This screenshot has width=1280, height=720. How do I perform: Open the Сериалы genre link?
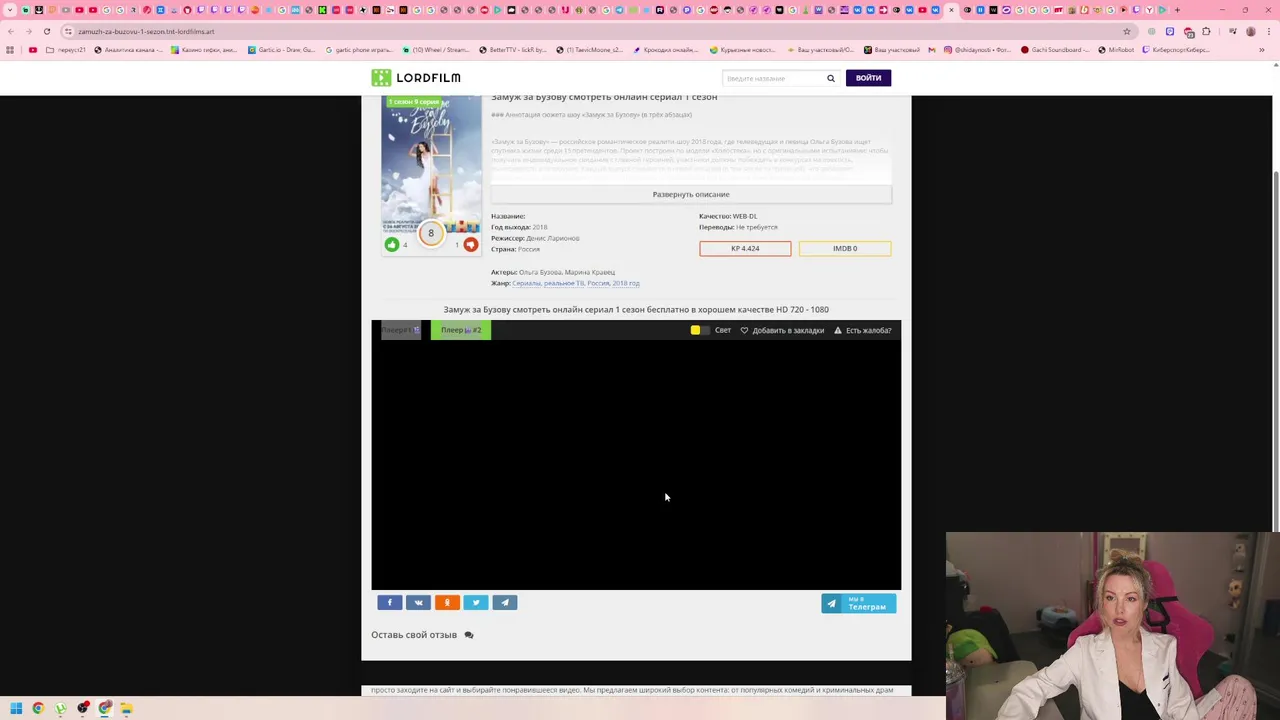pos(526,283)
